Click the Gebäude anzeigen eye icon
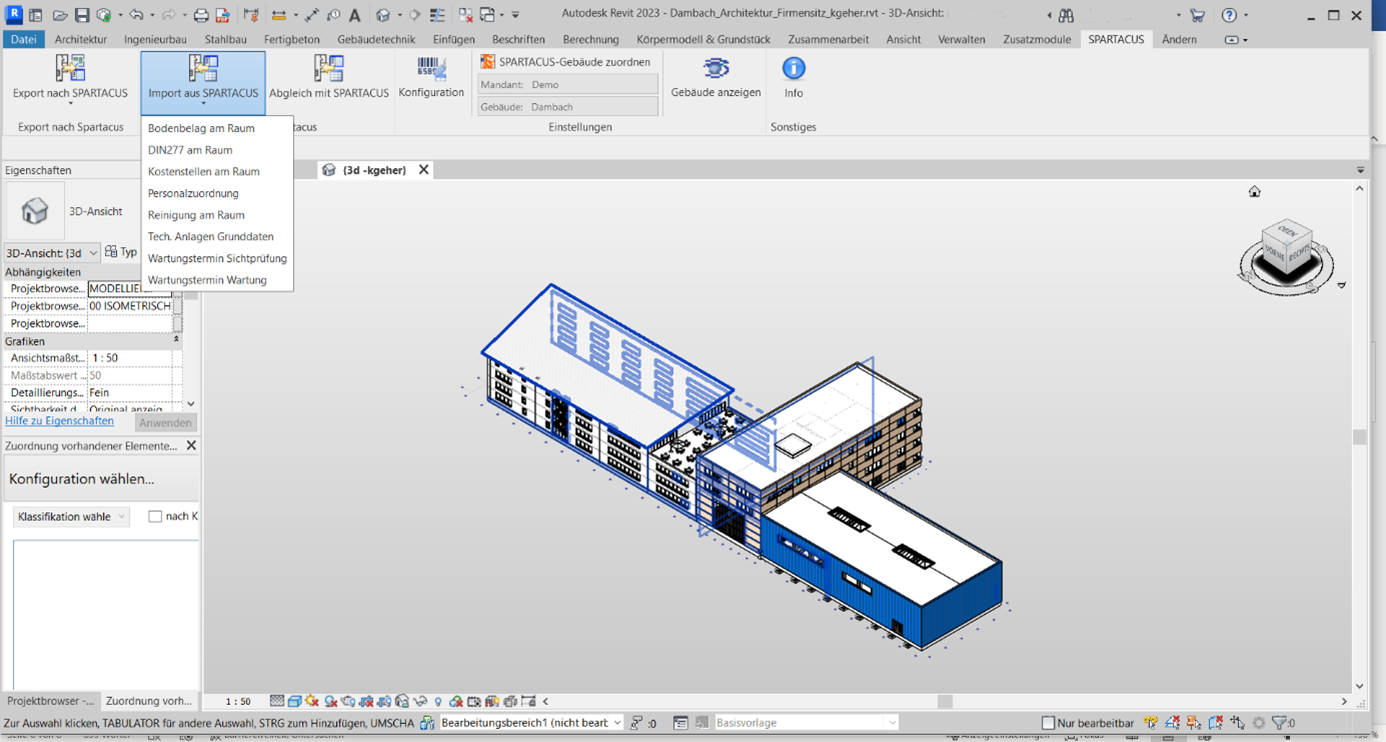Viewport: 1386px width, 742px height. pos(716,68)
